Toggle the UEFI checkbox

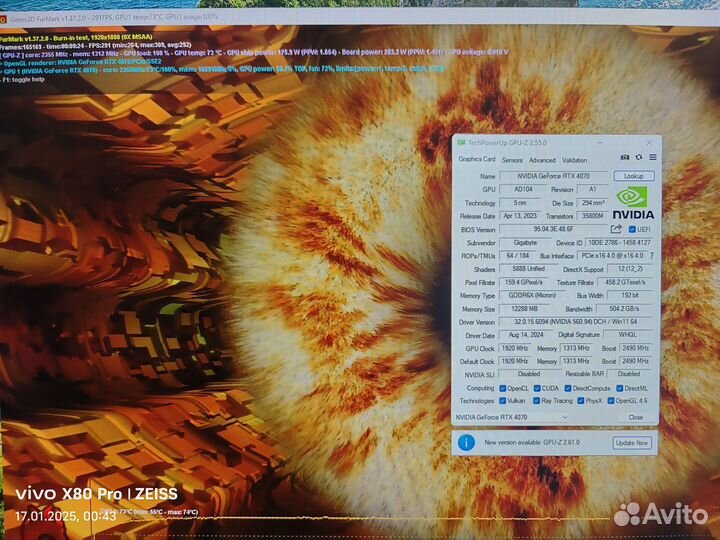(x=630, y=229)
